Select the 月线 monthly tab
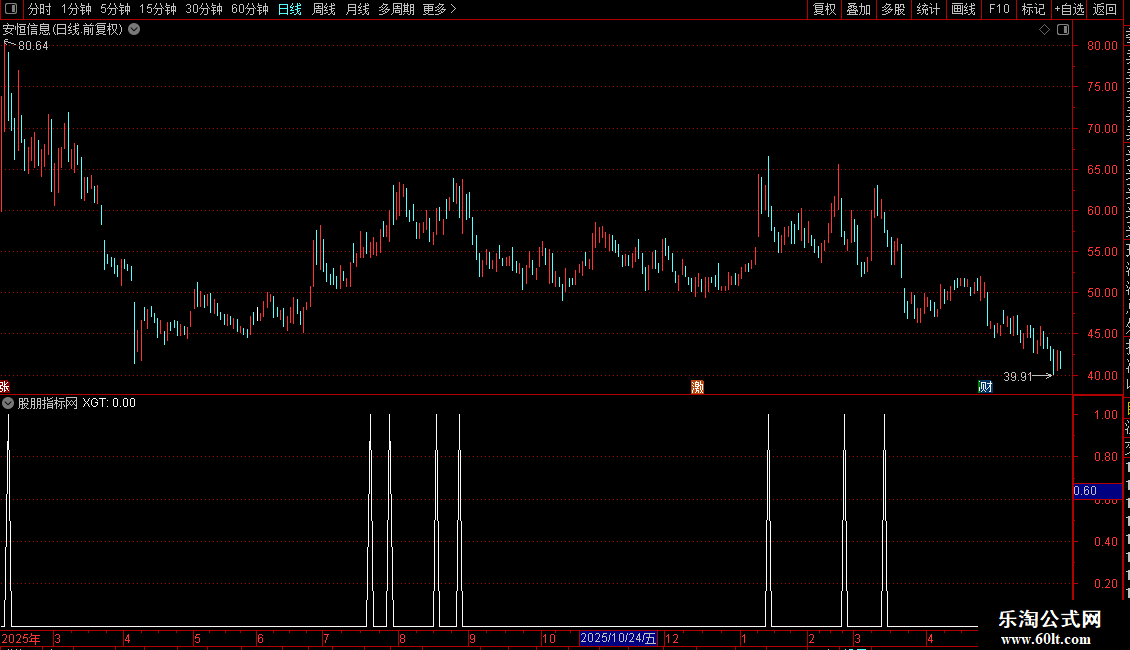This screenshot has width=1130, height=650. tap(357, 9)
